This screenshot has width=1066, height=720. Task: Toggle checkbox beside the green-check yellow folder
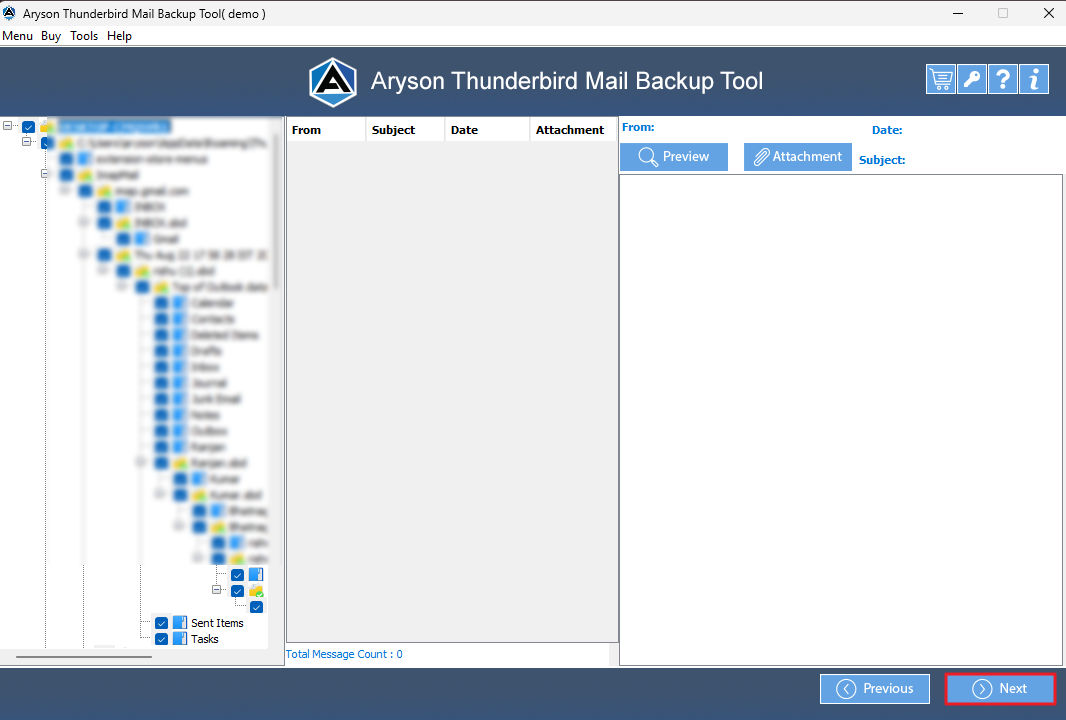(x=237, y=591)
